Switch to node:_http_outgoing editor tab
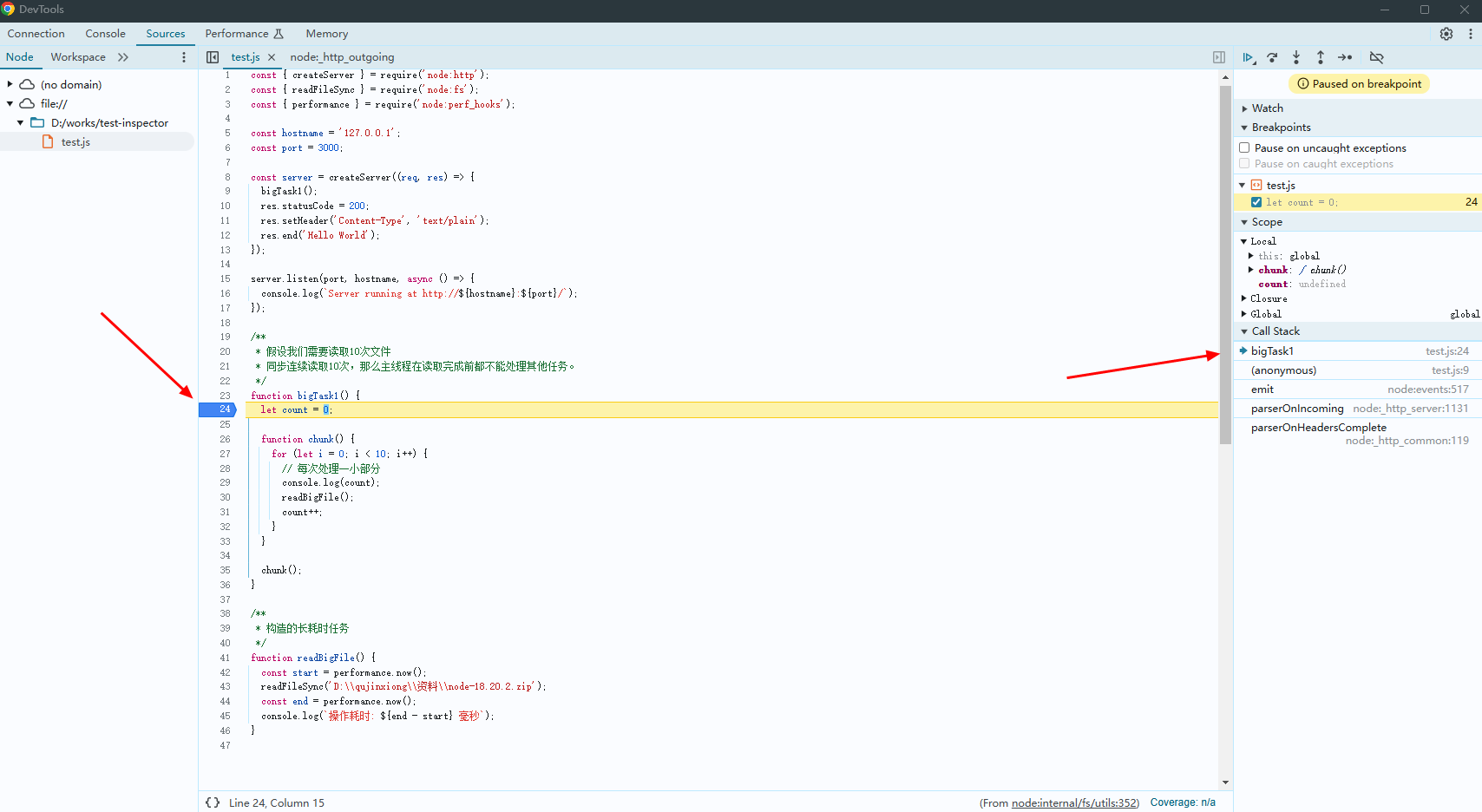This screenshot has height=812, width=1482. [x=342, y=57]
